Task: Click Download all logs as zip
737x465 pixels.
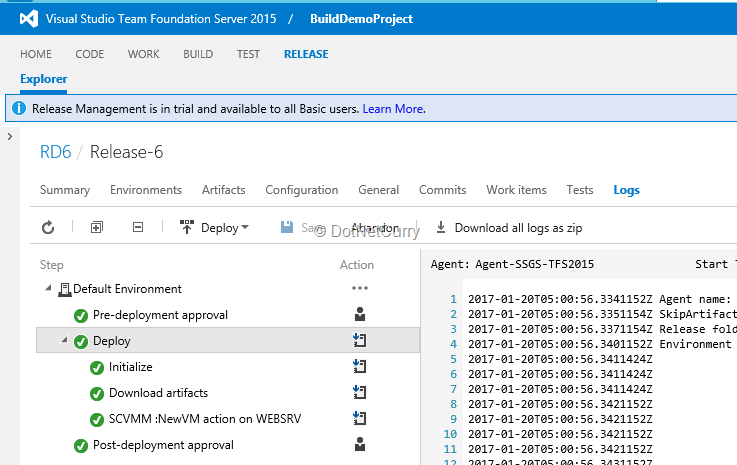Action: (x=518, y=228)
